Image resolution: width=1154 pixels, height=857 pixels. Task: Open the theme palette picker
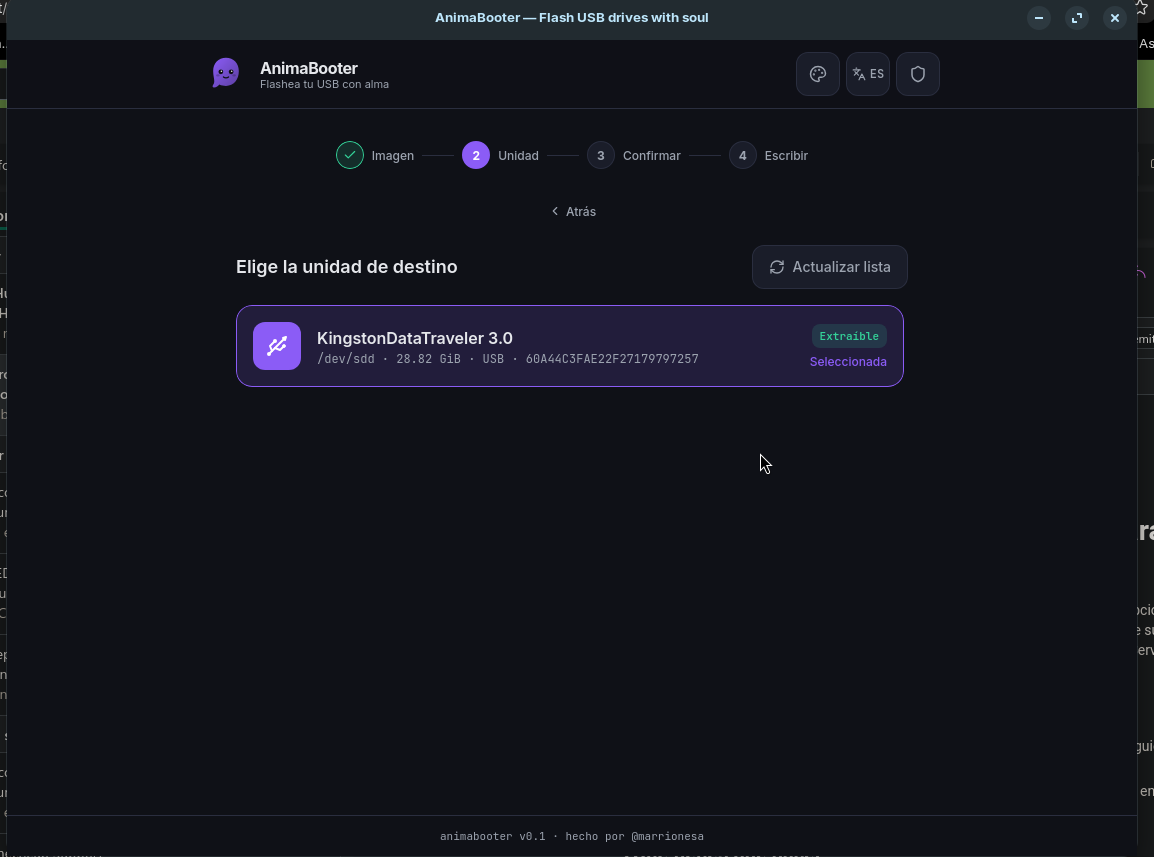click(x=818, y=74)
